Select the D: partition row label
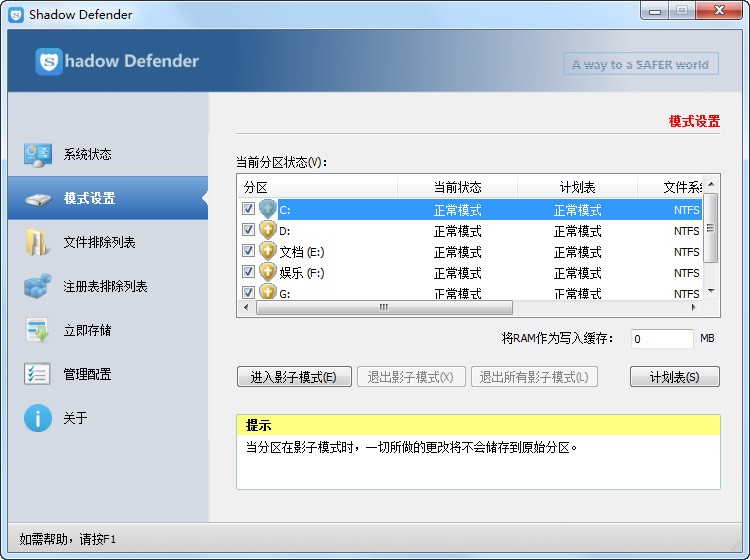 [x=285, y=231]
